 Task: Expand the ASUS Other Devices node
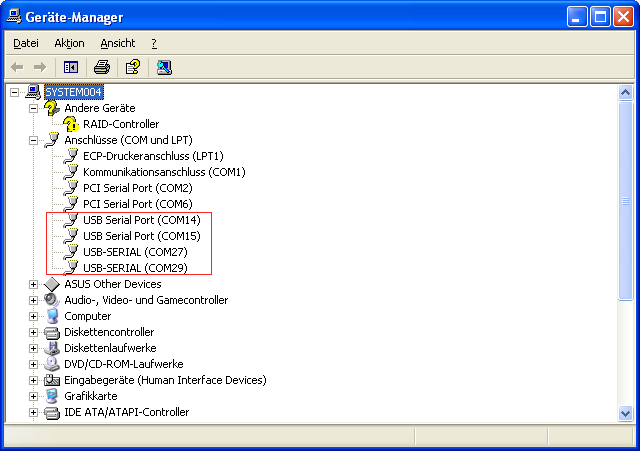click(33, 284)
